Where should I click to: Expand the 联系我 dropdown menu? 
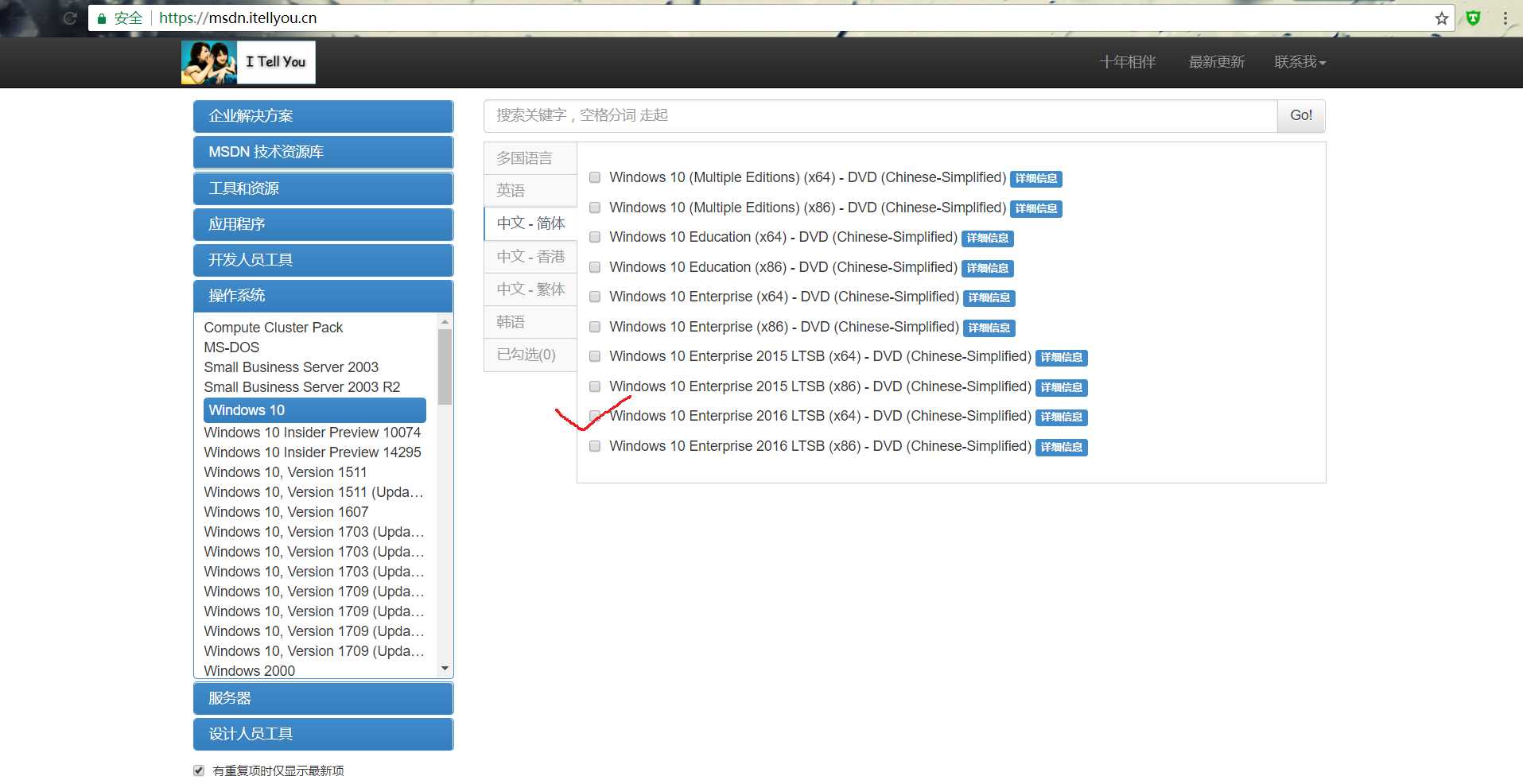click(1300, 62)
